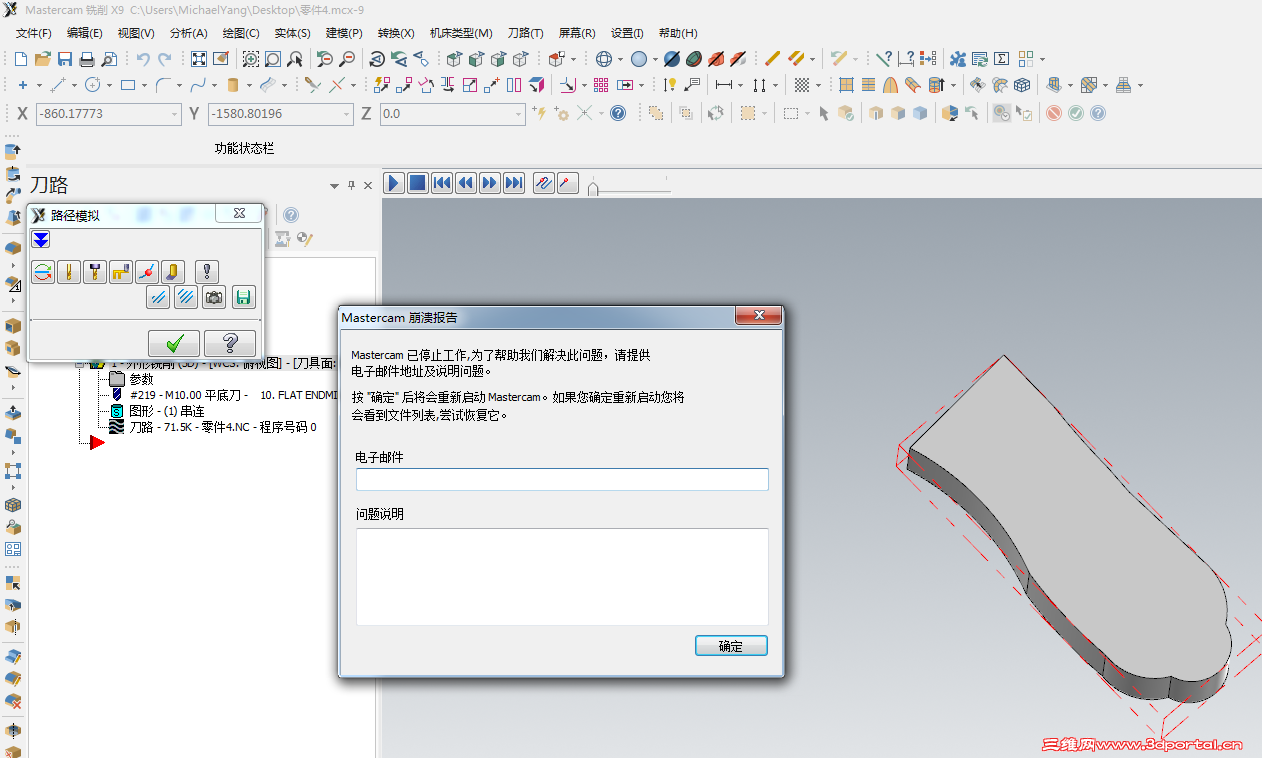Viewport: 1262px width, 758px height.
Task: Open backplot options exclamation icon
Action: [207, 271]
